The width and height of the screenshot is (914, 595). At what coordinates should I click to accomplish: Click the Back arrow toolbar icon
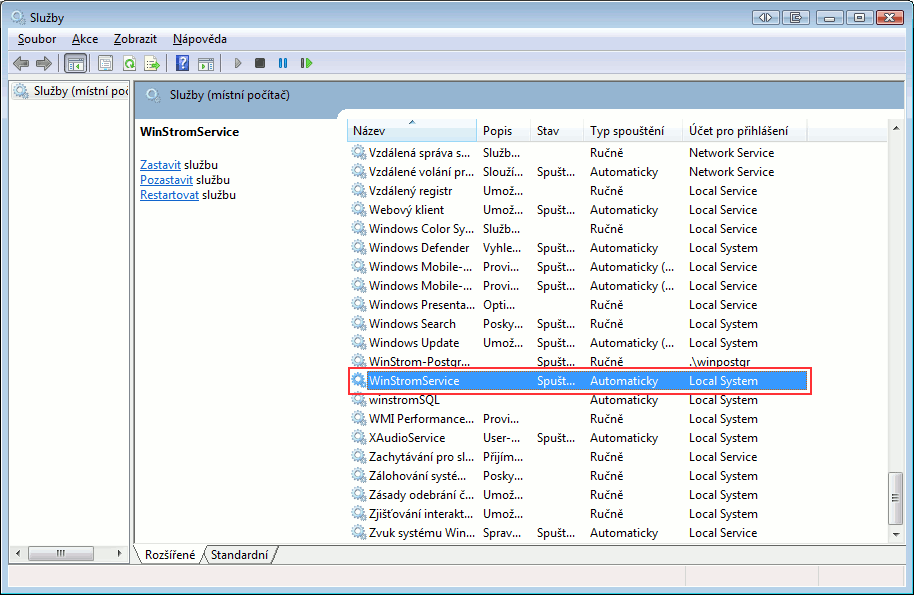pyautogui.click(x=21, y=63)
